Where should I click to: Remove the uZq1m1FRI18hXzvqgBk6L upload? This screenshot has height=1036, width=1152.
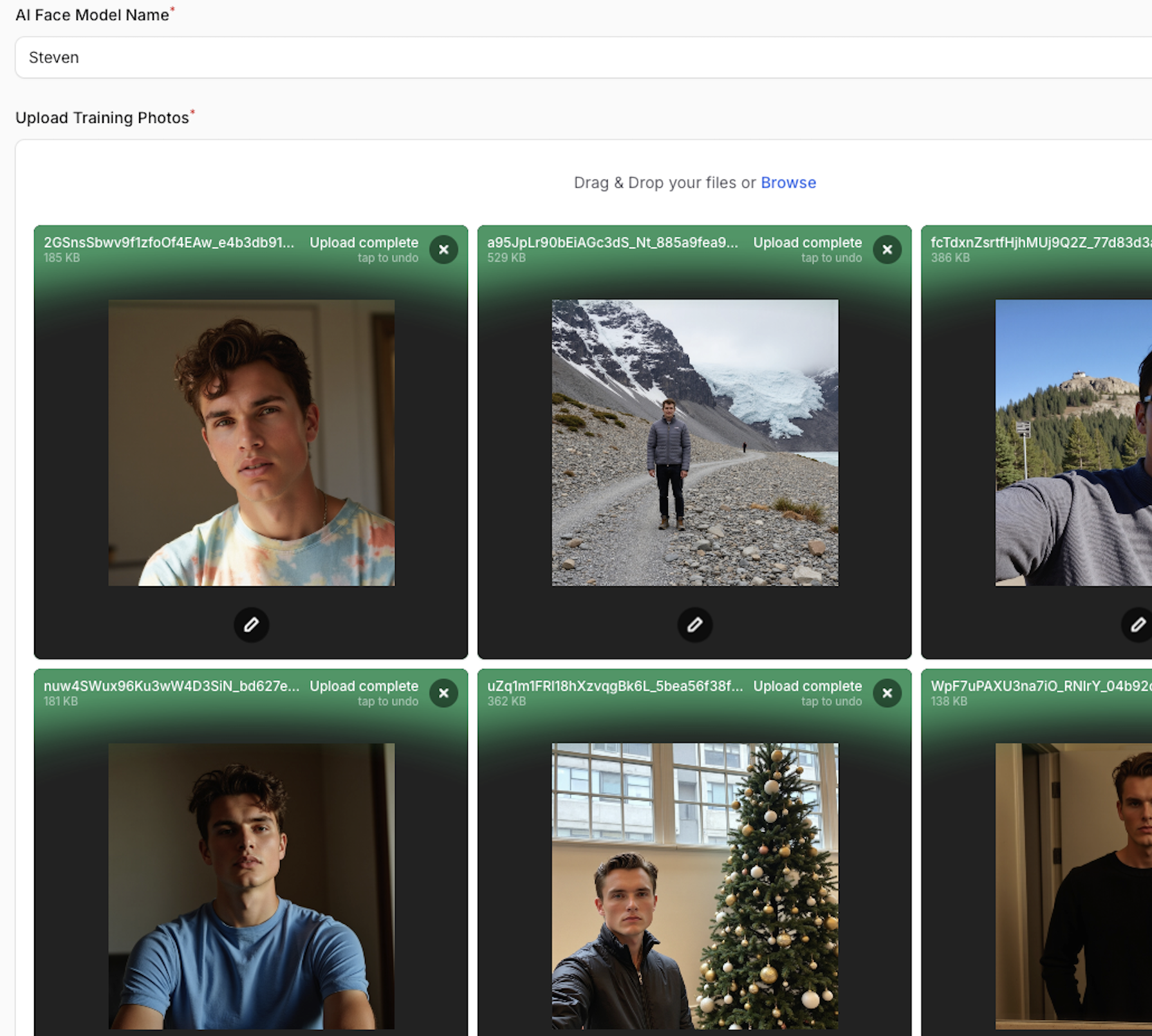(887, 693)
